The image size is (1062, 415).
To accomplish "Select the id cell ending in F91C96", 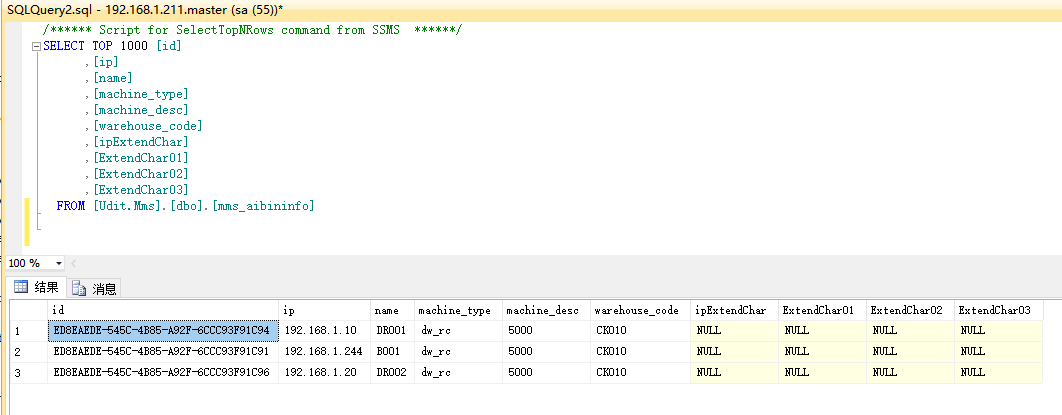I will click(162, 372).
